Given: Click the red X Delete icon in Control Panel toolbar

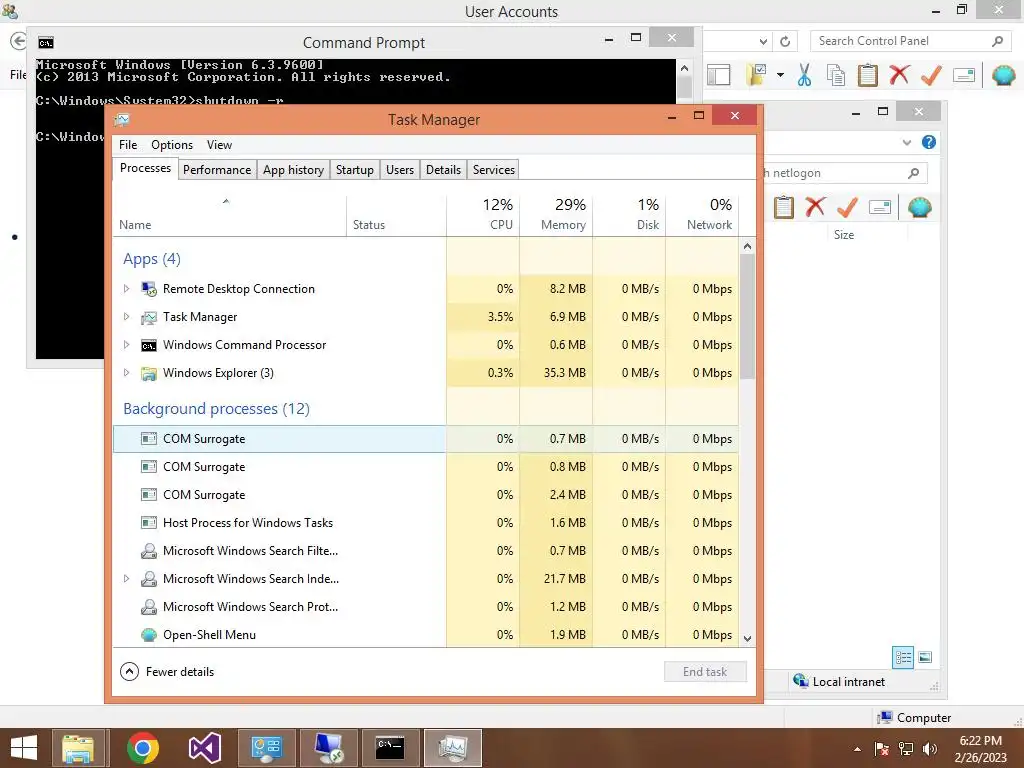Looking at the screenshot, I should point(899,75).
